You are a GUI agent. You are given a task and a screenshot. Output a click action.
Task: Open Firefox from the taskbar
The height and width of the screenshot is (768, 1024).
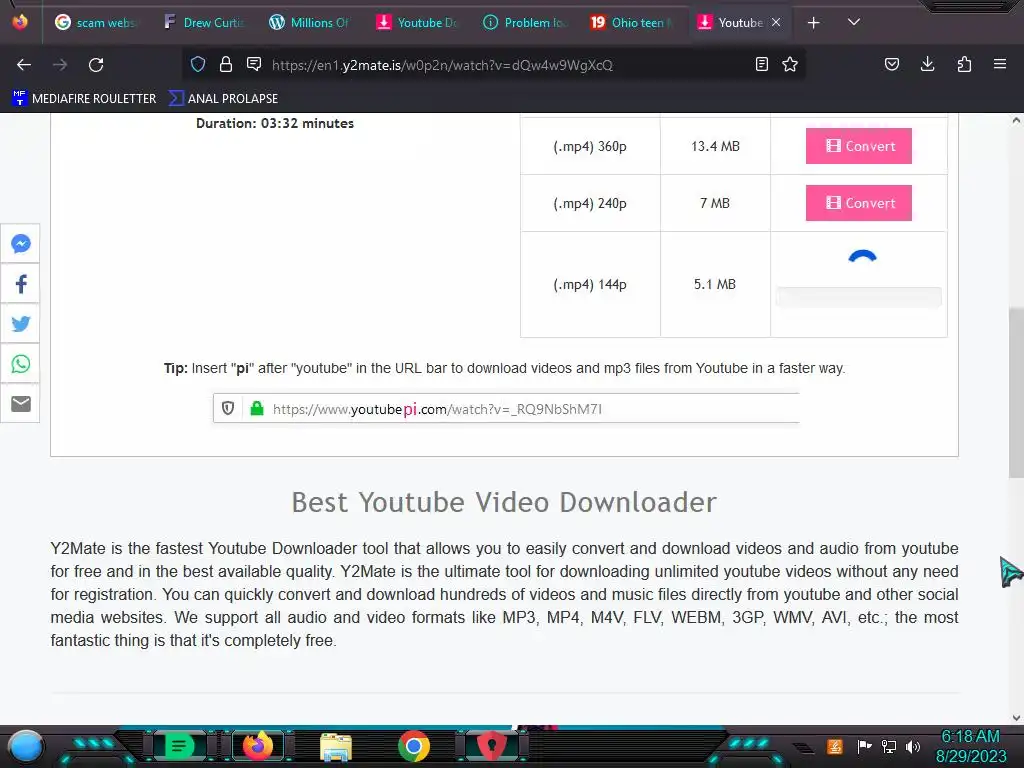click(x=257, y=746)
